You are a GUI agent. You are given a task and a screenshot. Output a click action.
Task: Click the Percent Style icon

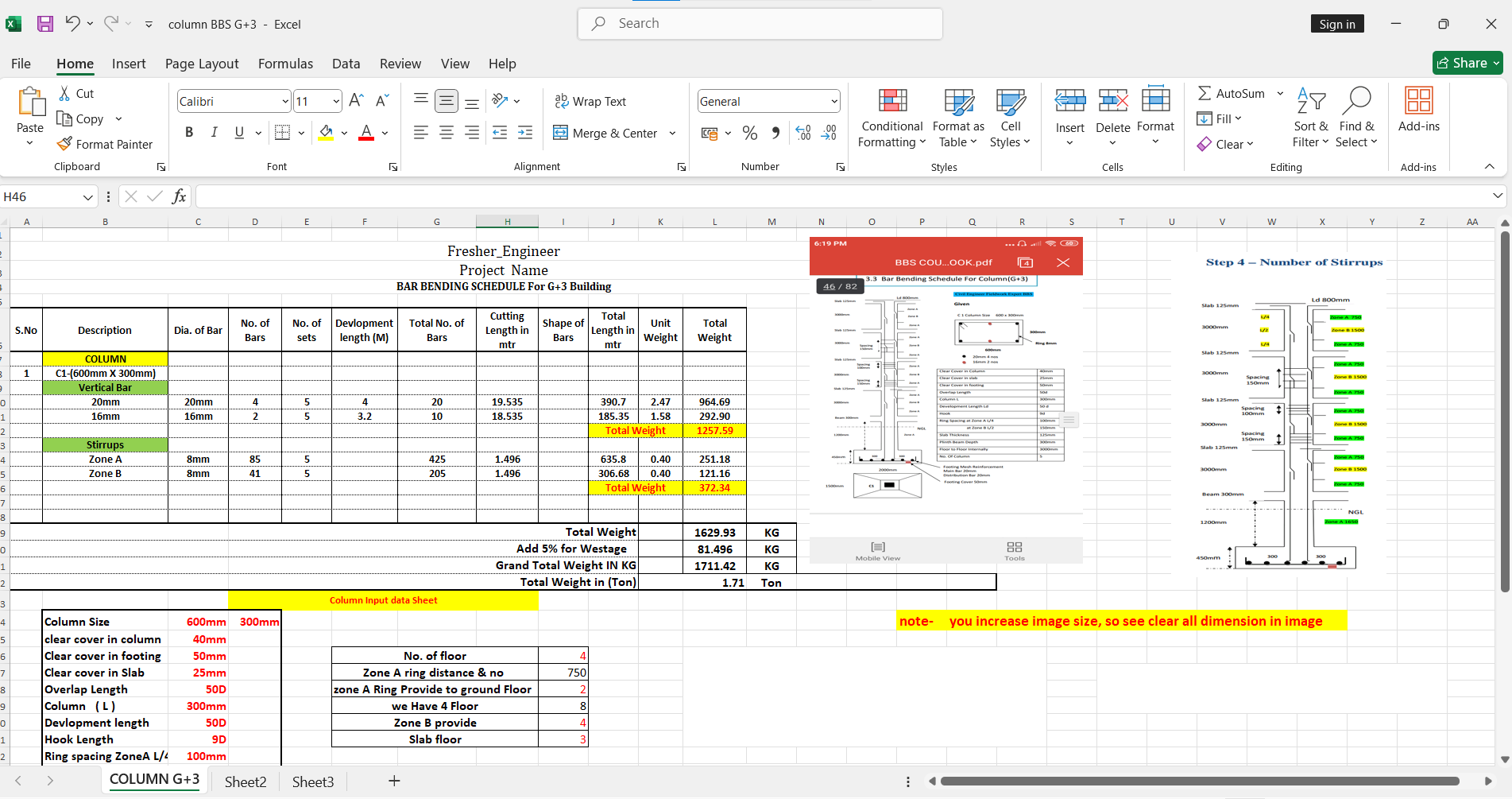coord(749,133)
